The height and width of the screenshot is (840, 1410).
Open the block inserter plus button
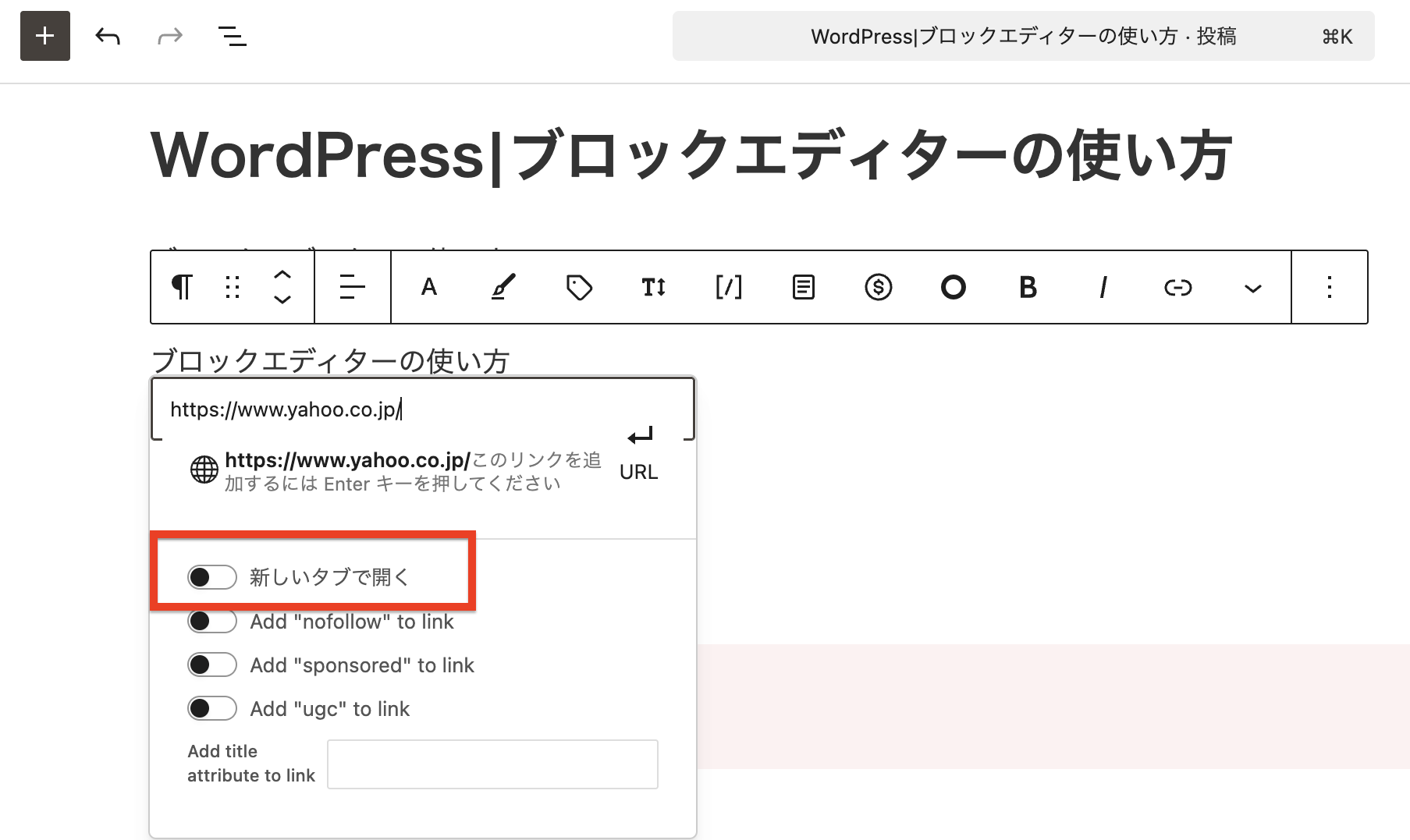pos(45,36)
